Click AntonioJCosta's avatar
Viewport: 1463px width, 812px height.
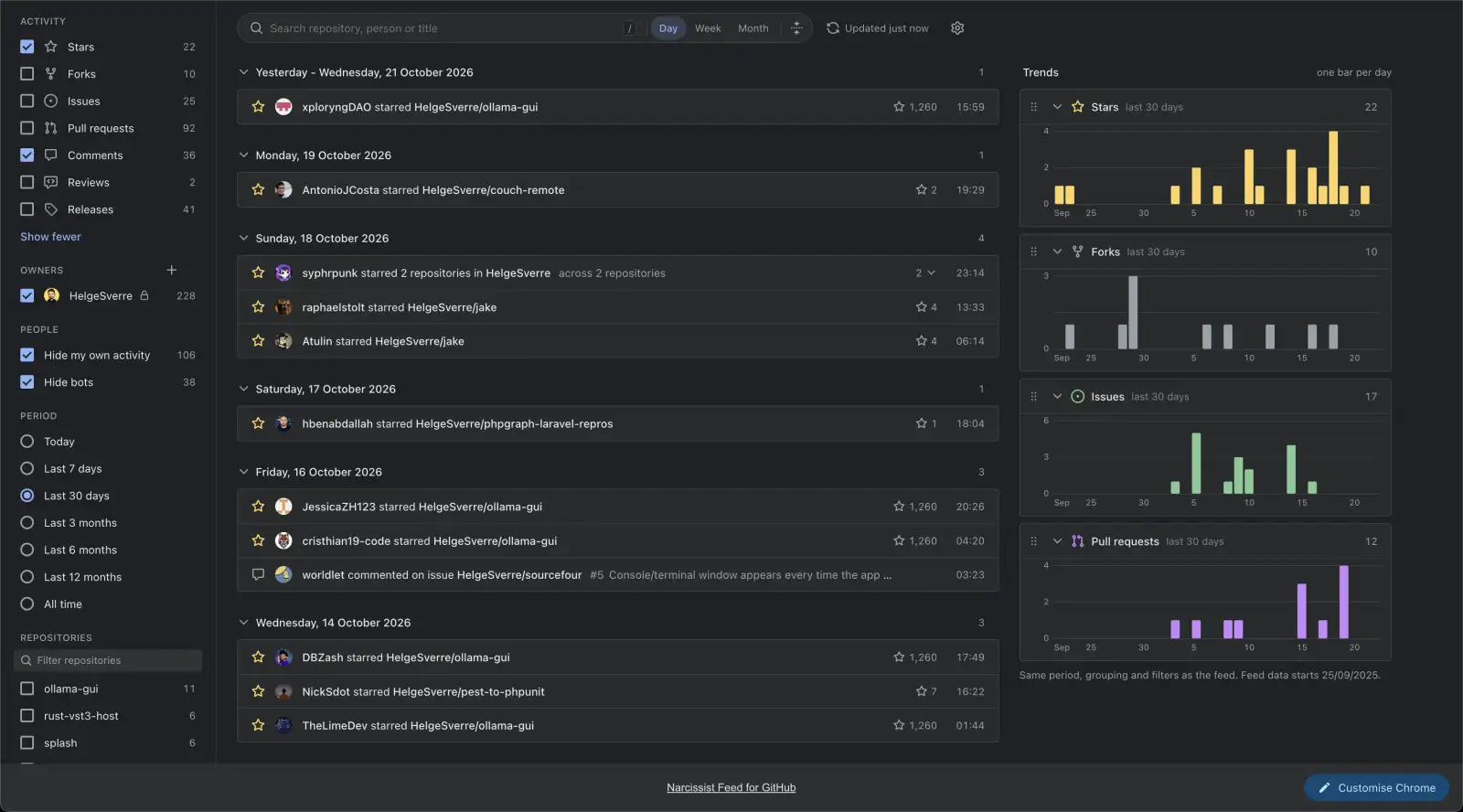coord(283,190)
